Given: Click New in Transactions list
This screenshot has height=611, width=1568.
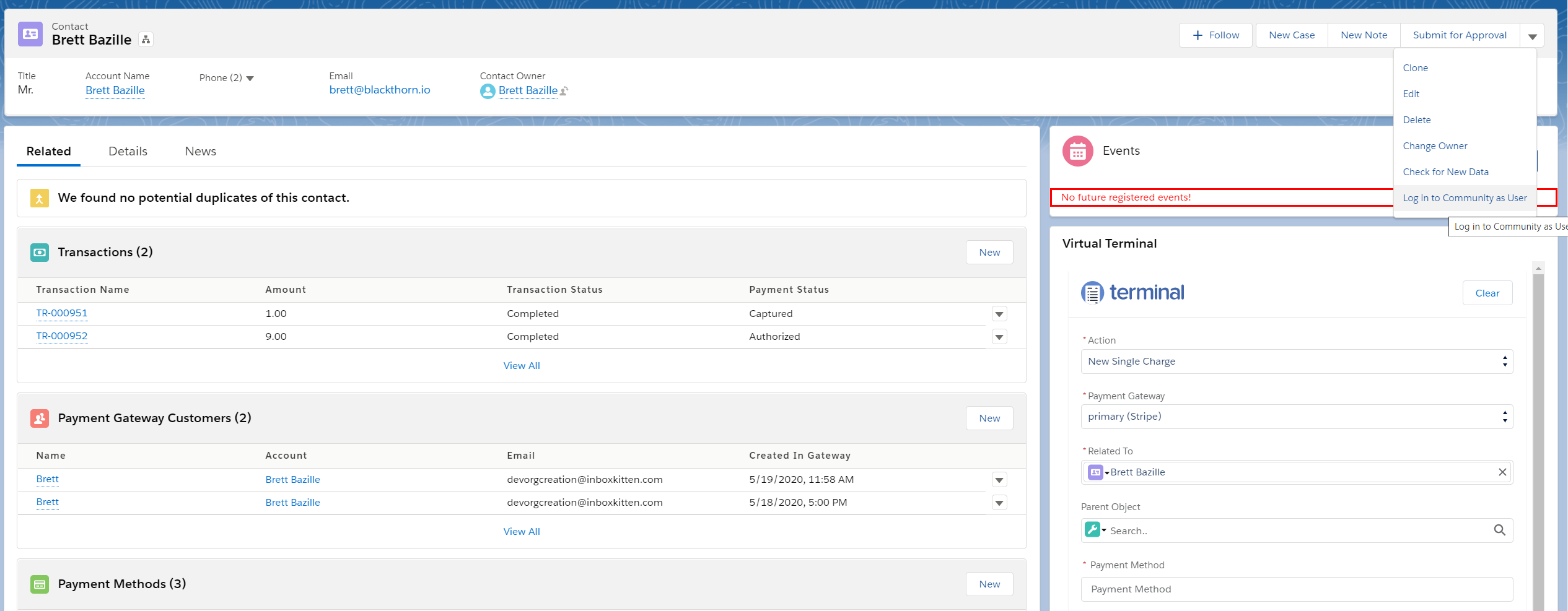Looking at the screenshot, I should [989, 253].
